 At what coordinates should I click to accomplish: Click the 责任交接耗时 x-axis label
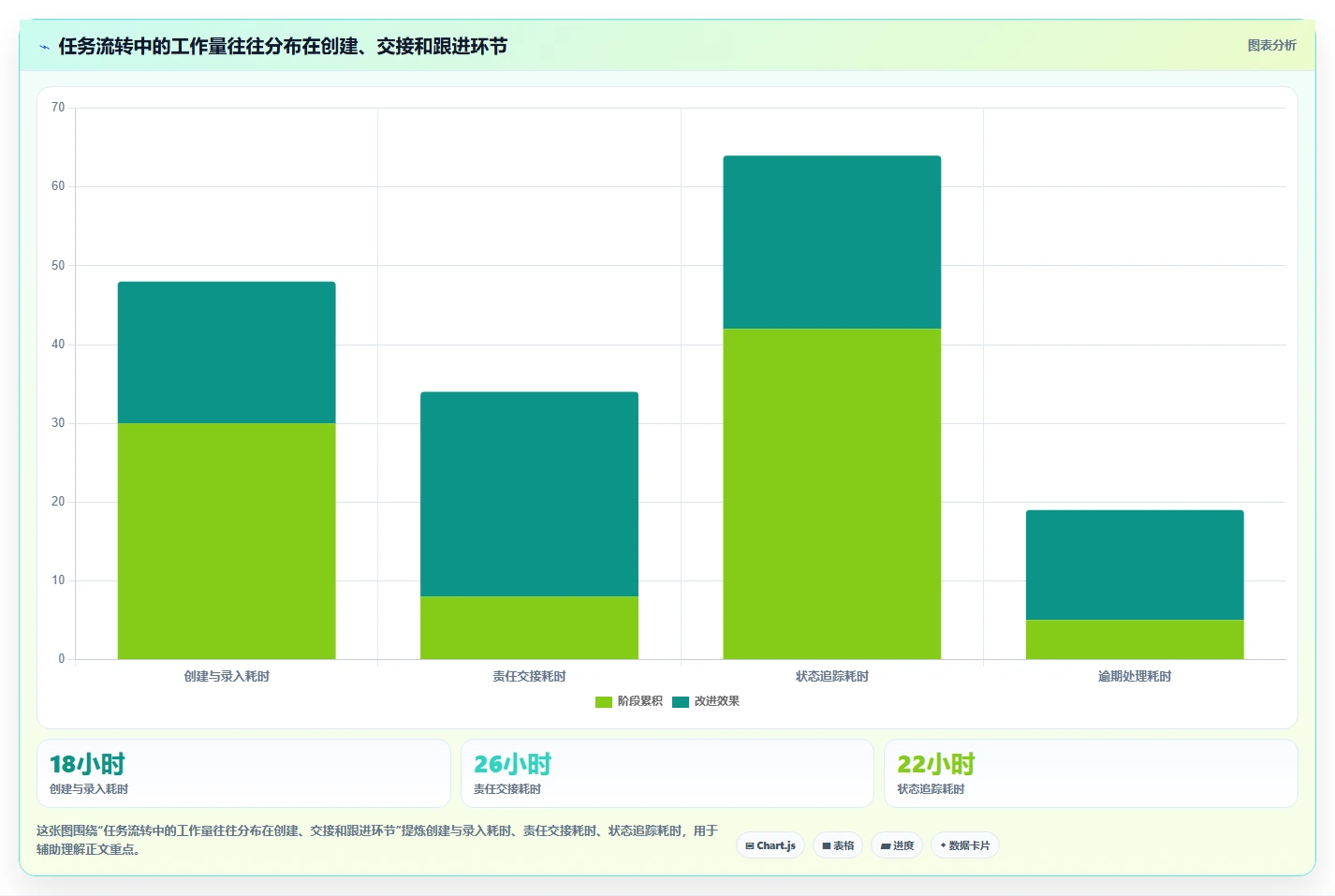(529, 676)
